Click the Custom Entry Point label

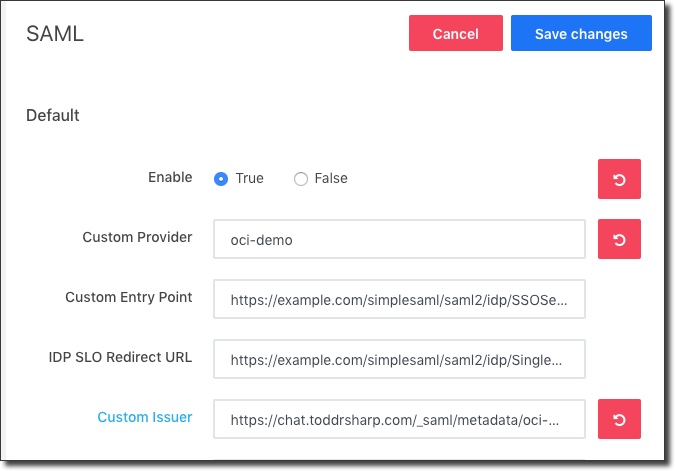[x=128, y=297]
